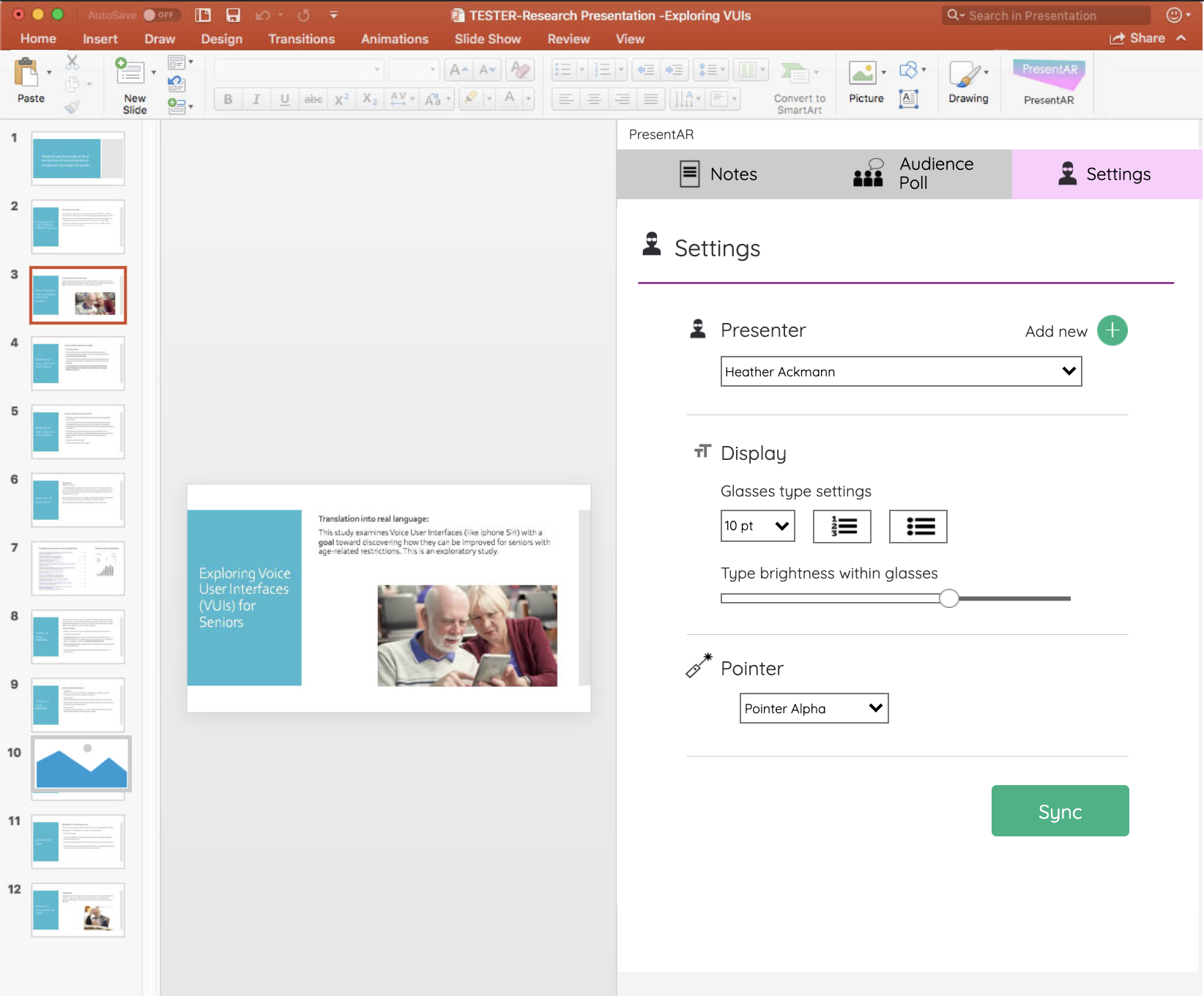Image resolution: width=1204 pixels, height=996 pixels.
Task: Click the Italic formatting button
Action: (x=256, y=99)
